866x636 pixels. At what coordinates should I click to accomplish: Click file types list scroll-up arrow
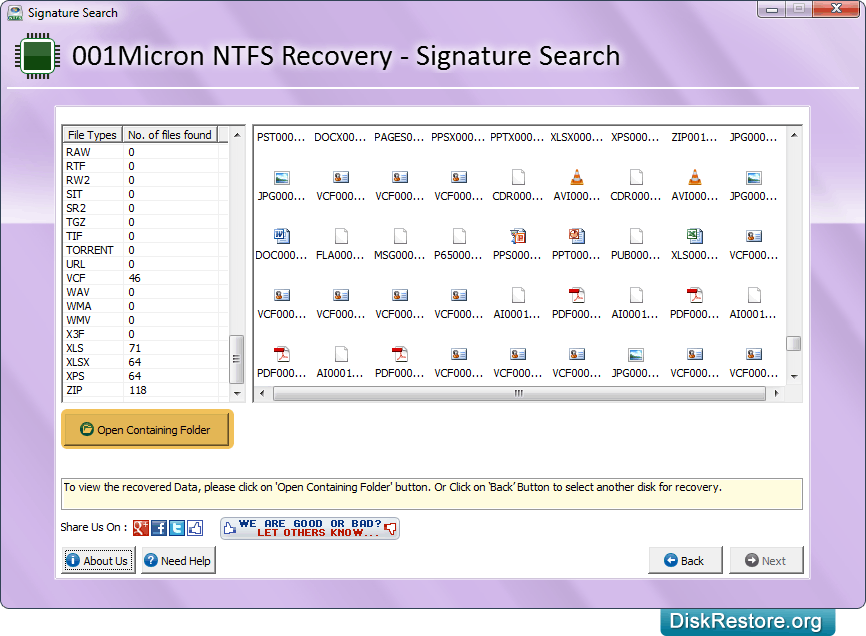237,135
